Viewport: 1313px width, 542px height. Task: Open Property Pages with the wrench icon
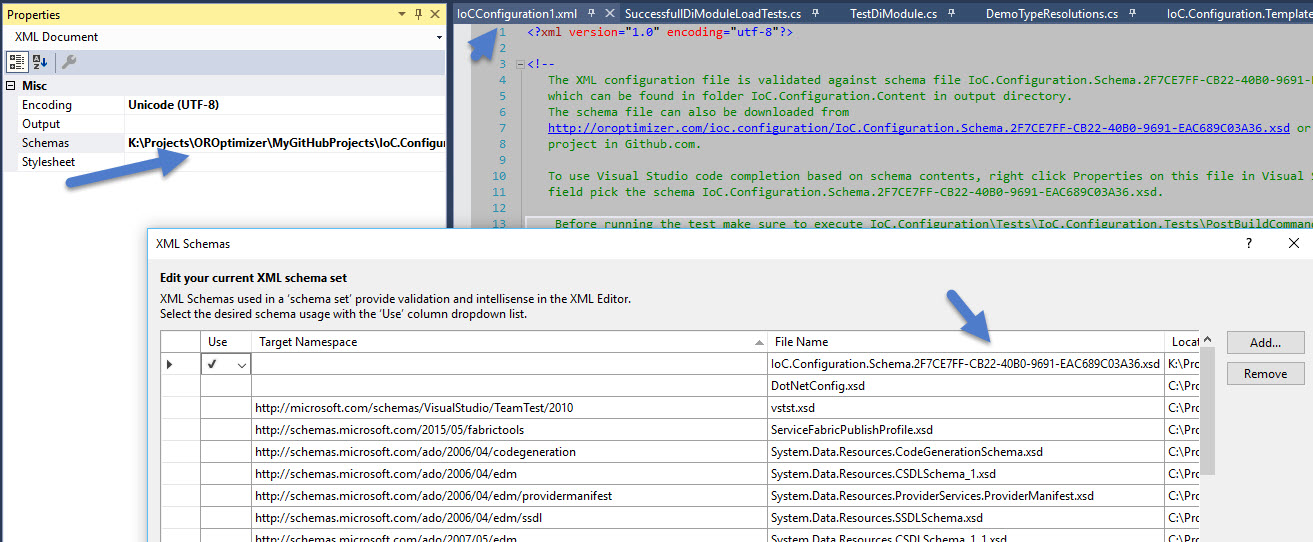69,62
